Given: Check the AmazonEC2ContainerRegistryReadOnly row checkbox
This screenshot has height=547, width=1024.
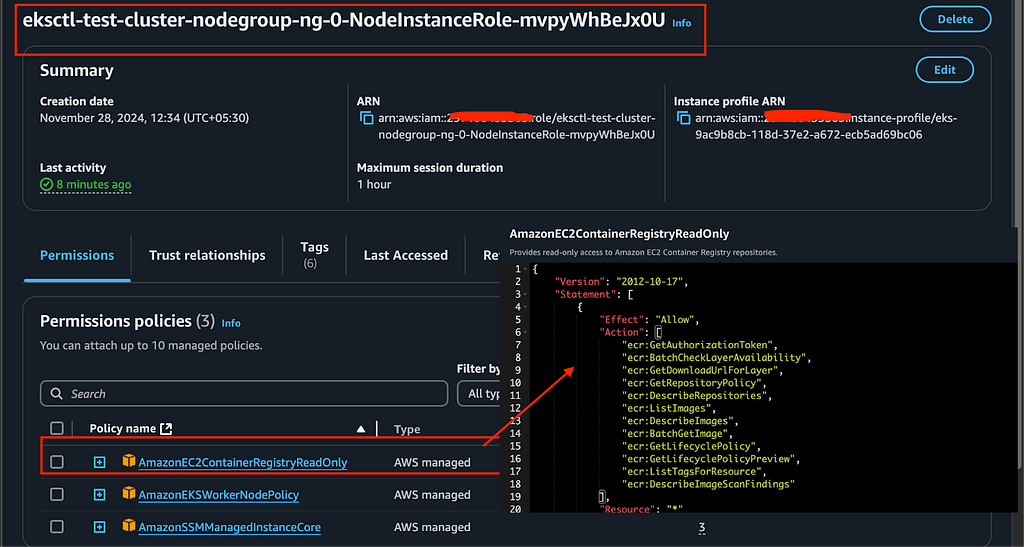Looking at the screenshot, I should click(x=57, y=462).
